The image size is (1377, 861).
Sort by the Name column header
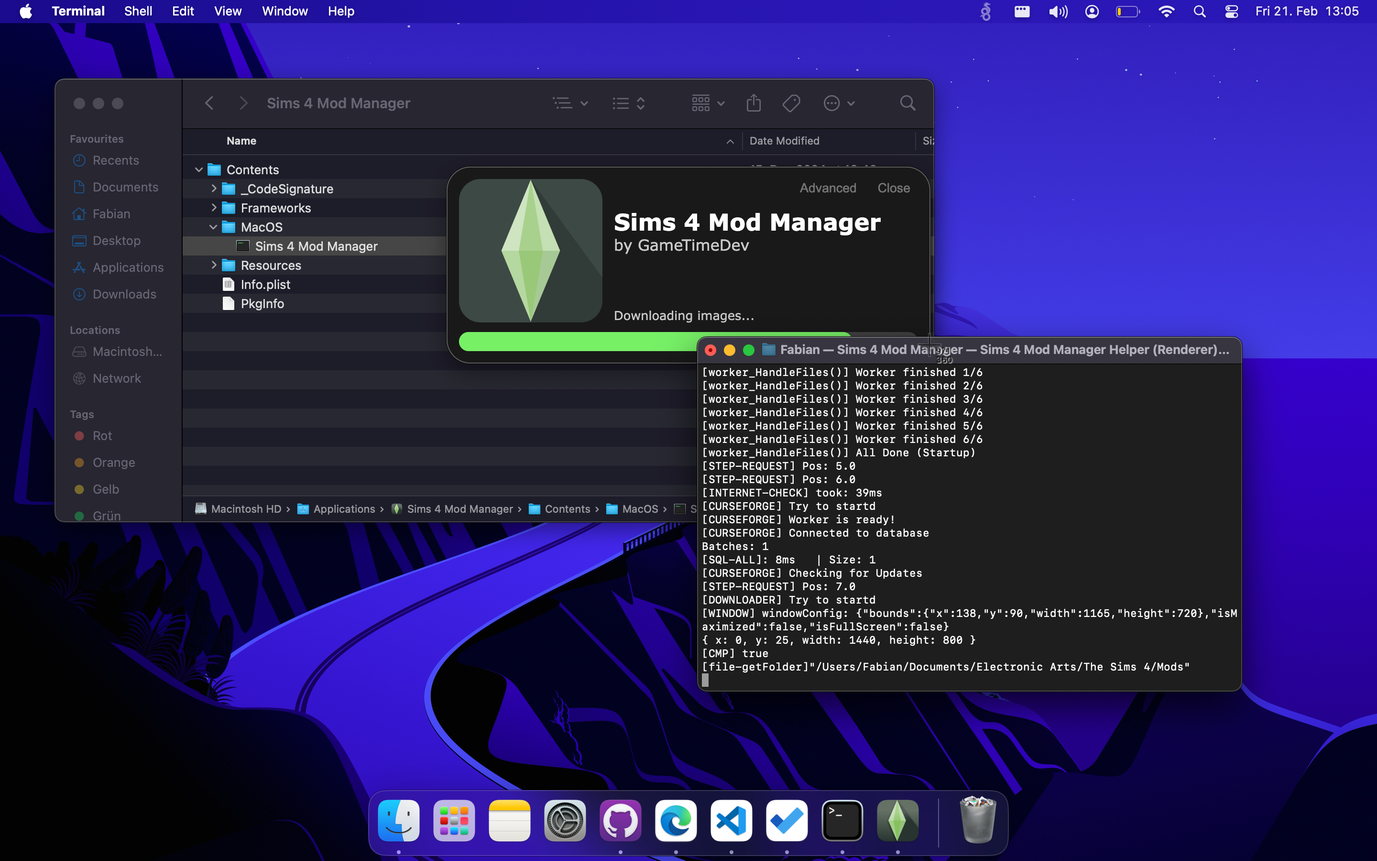[241, 141]
